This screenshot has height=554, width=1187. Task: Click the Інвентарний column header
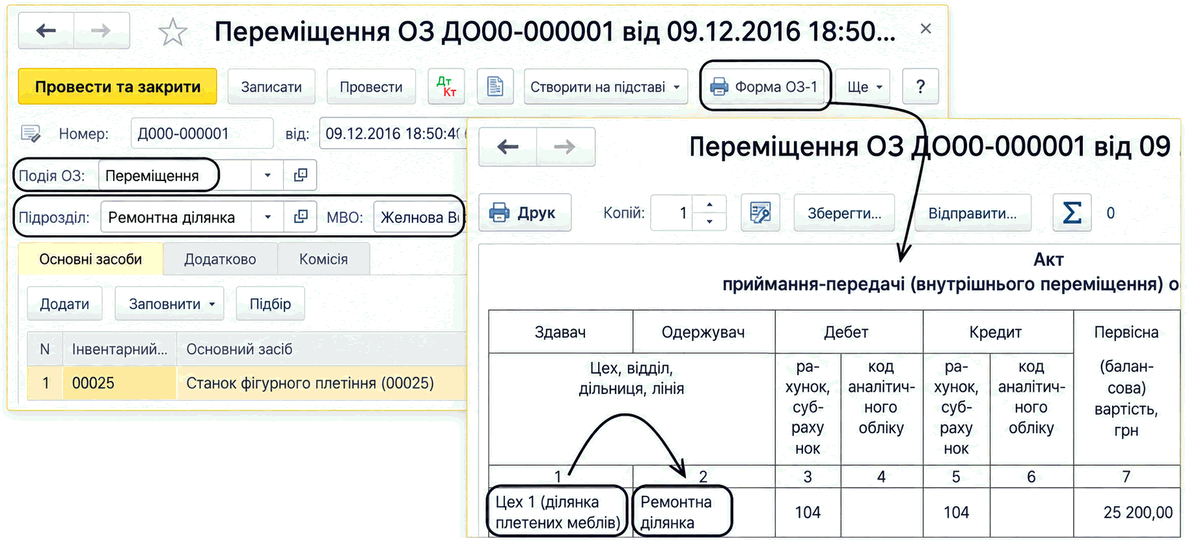pos(120,350)
